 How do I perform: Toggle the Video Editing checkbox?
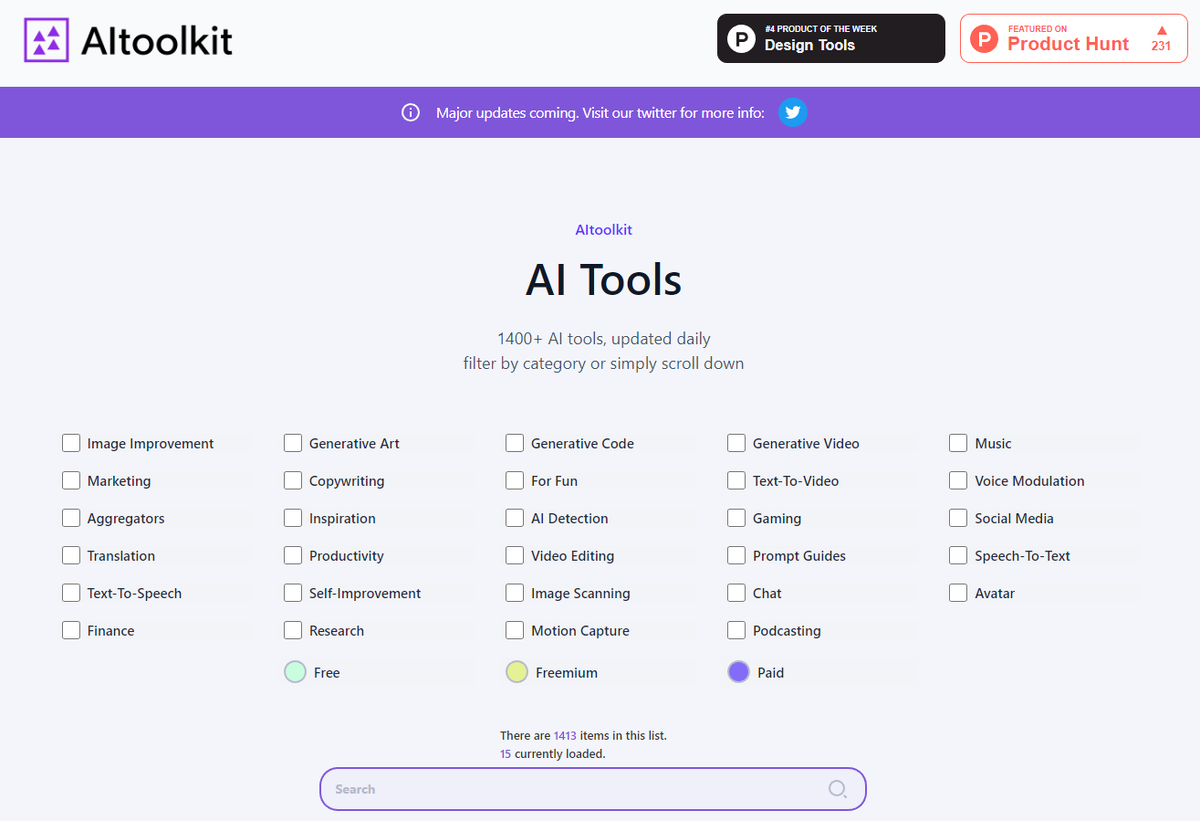[515, 556]
